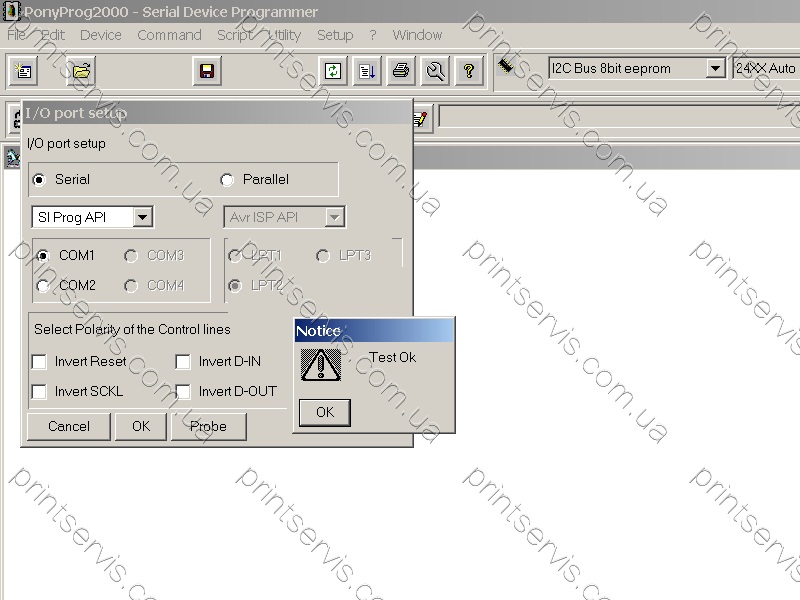The height and width of the screenshot is (600, 800).
Task: Click the edit note pencil icon
Action: (421, 119)
